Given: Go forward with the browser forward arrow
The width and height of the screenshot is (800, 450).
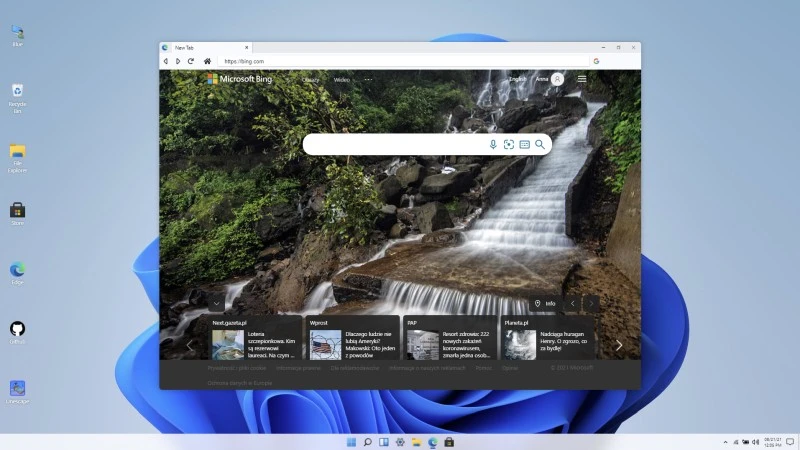Looking at the screenshot, I should click(x=178, y=61).
